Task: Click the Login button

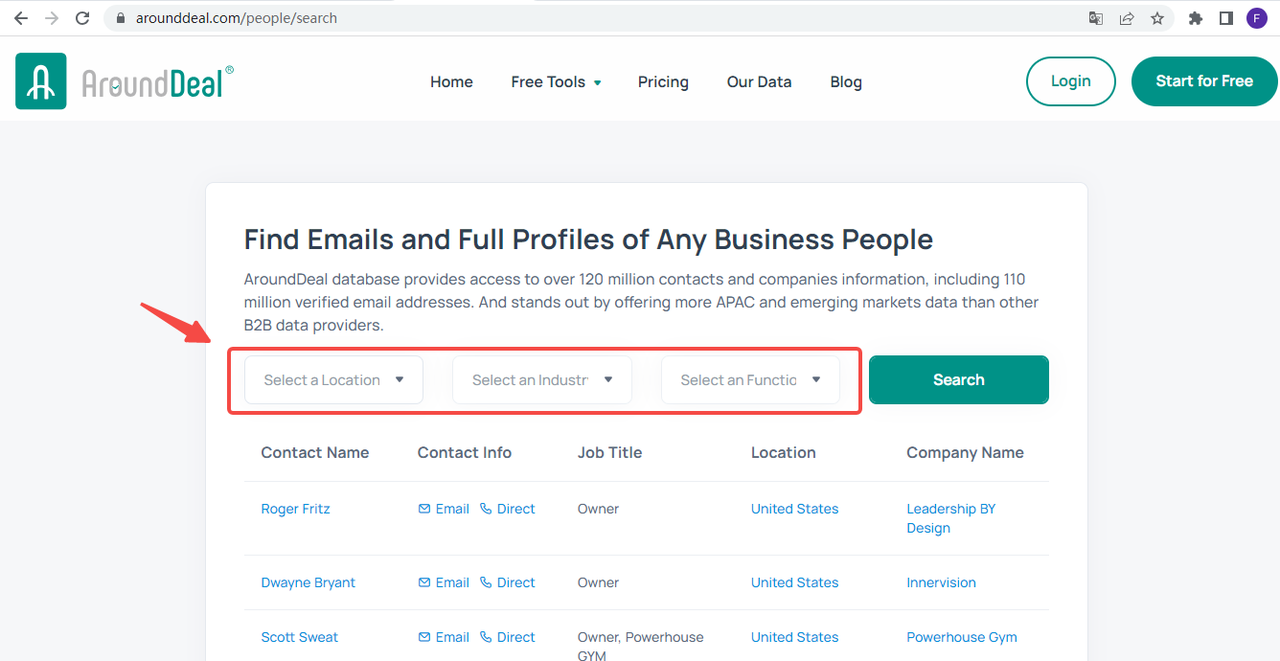Action: [1070, 81]
